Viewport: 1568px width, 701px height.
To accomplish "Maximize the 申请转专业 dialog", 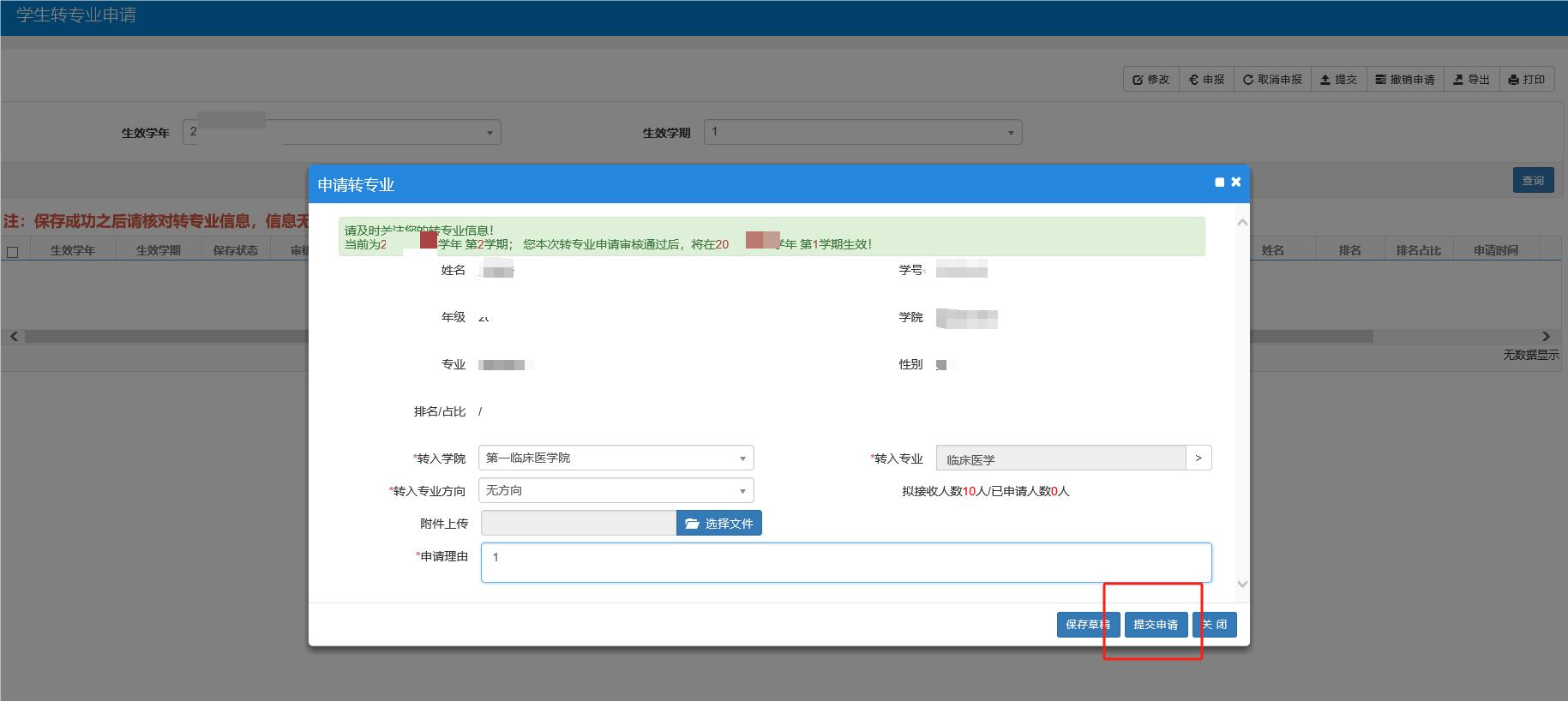I will tap(1219, 183).
